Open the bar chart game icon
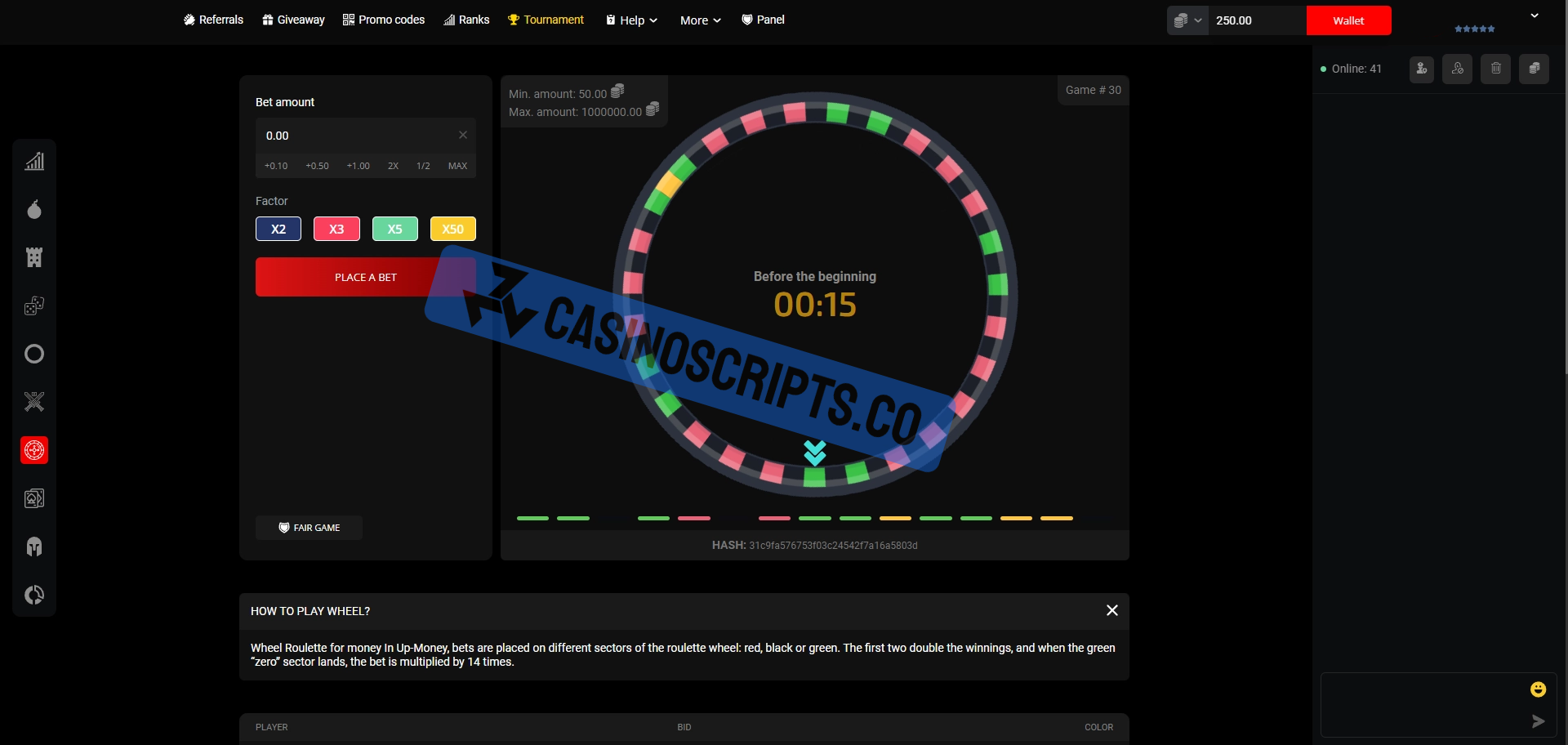Viewport: 1568px width, 745px height. pos(34,161)
